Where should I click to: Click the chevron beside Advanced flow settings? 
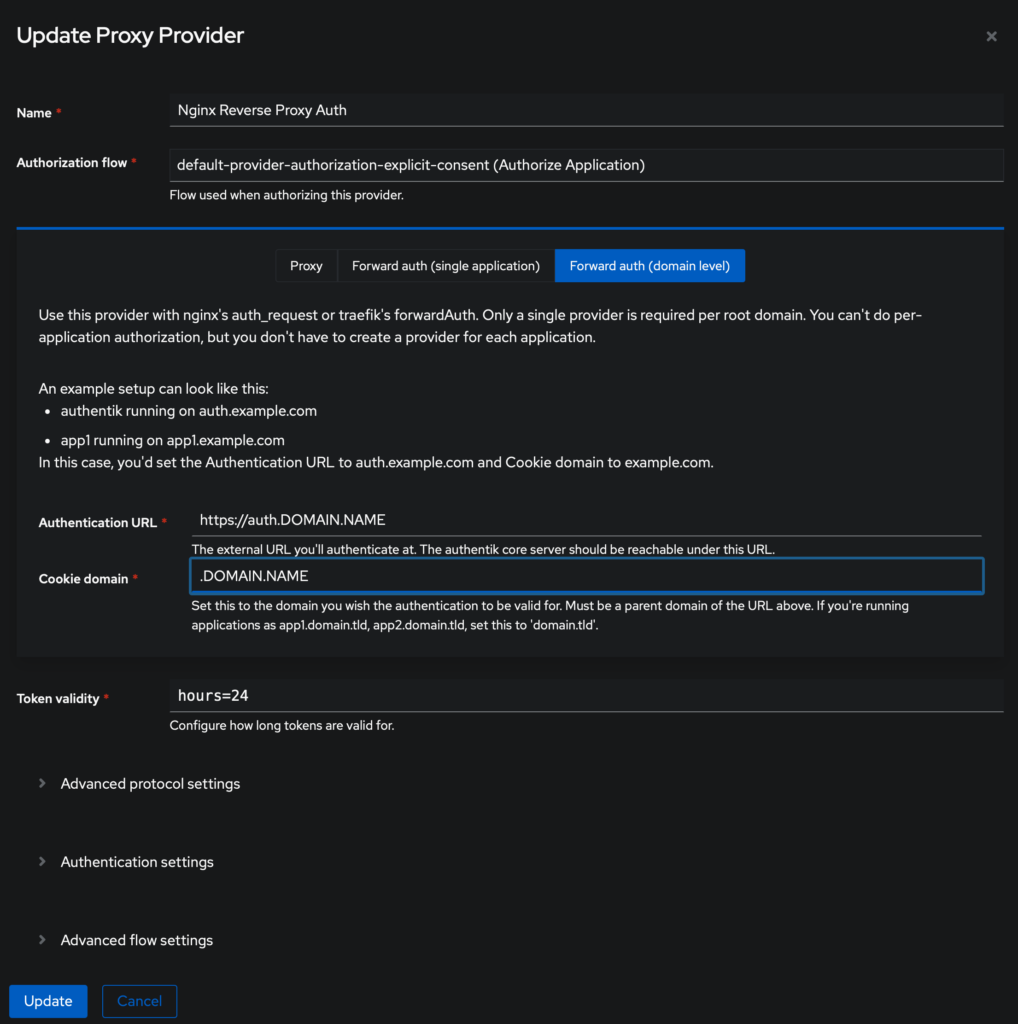42,940
